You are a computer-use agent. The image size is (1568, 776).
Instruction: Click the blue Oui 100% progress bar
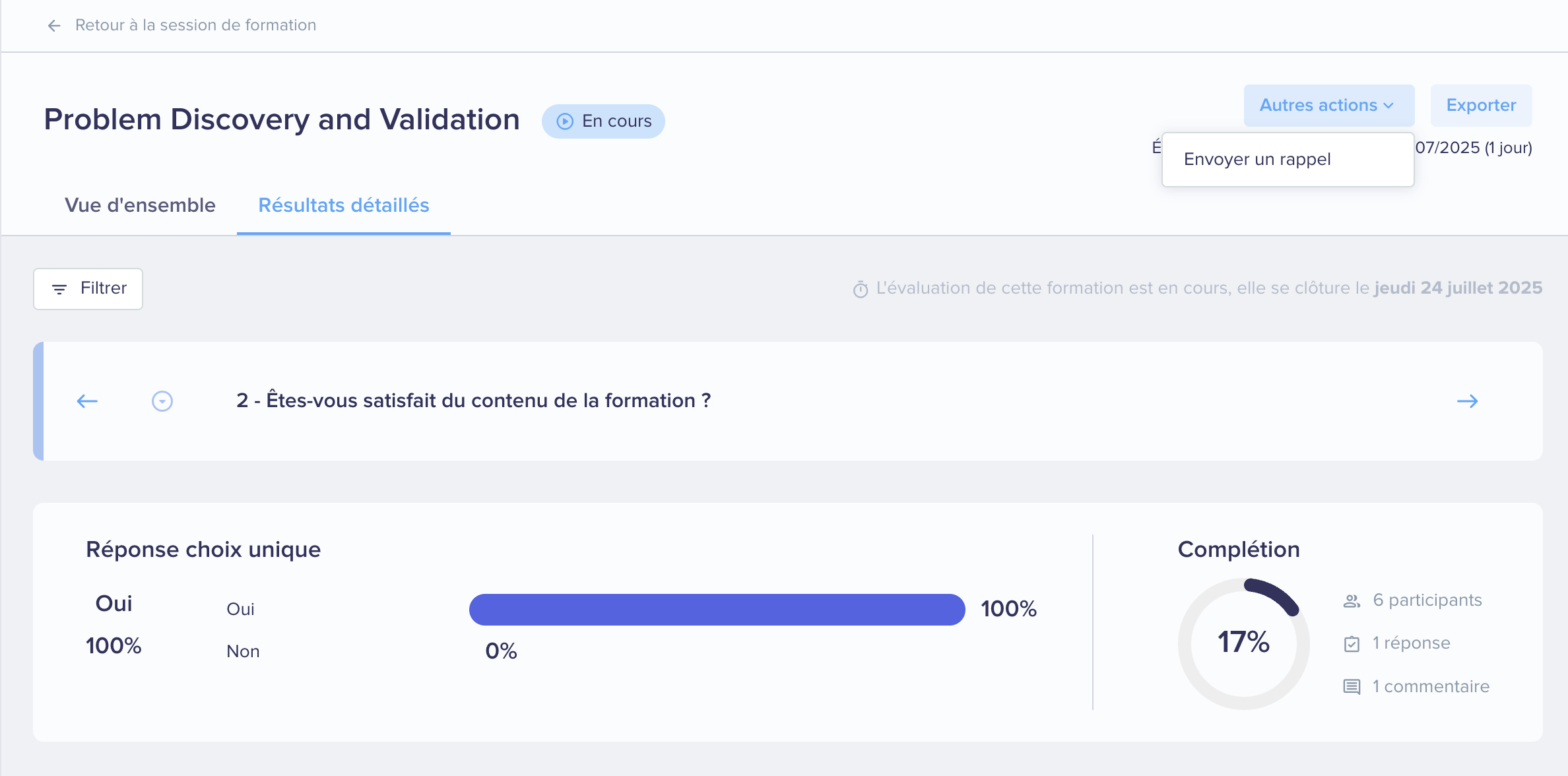[x=717, y=609]
